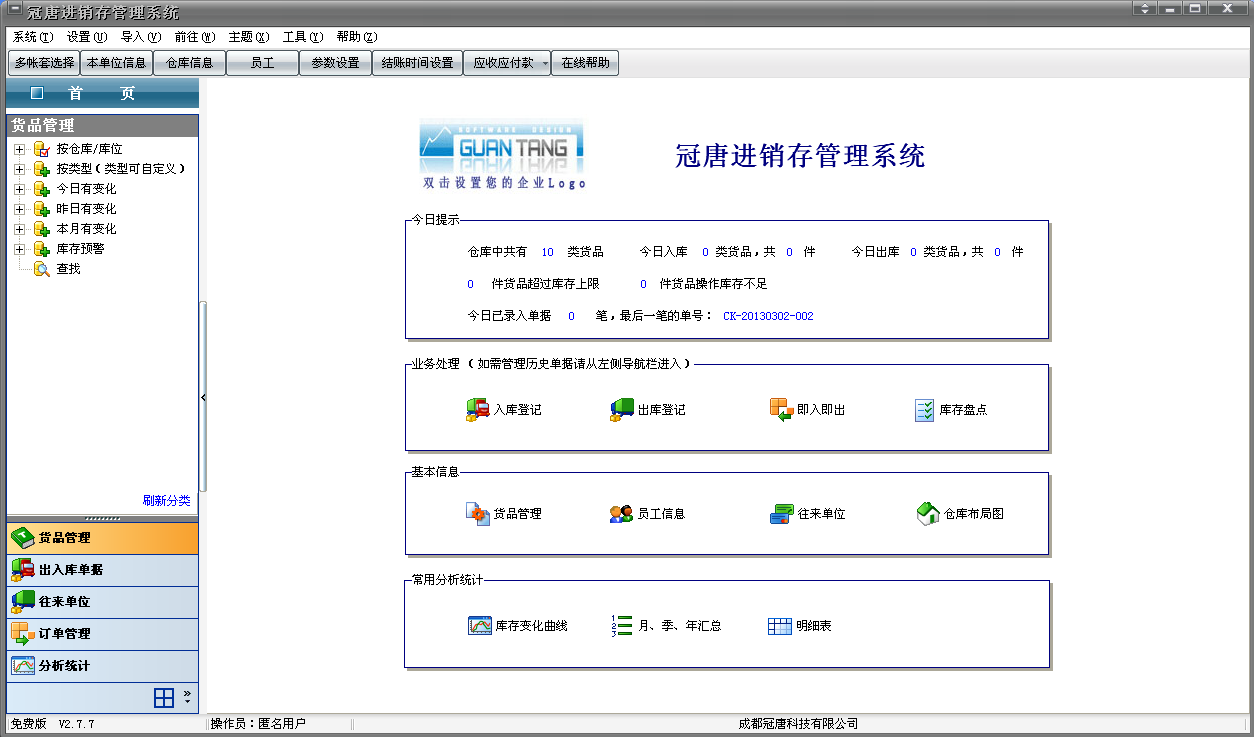
Task: Open the 应收应付款 dropdown arrow
Action: tap(544, 62)
